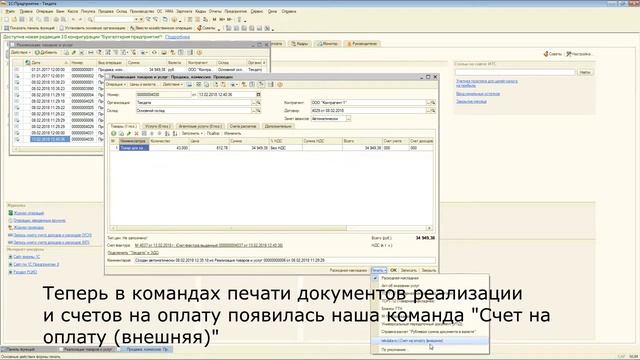Click the sort ascending icon in the goods table toolbar
The height and width of the screenshot is (360, 640).
click(167, 133)
